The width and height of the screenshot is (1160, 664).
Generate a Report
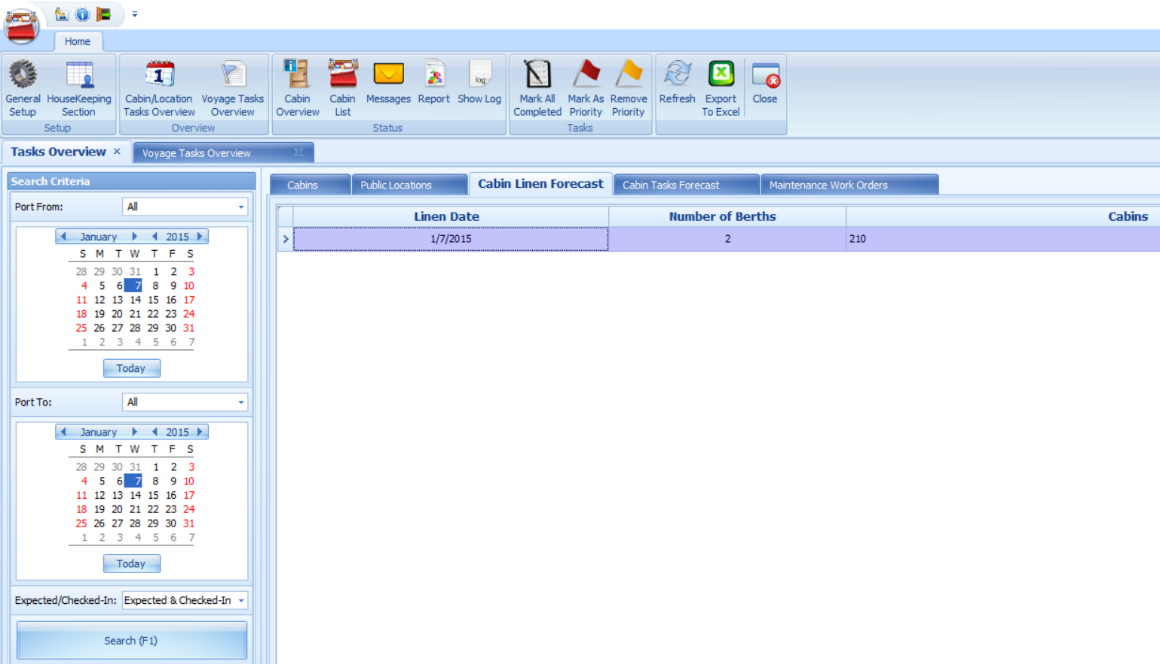click(433, 88)
